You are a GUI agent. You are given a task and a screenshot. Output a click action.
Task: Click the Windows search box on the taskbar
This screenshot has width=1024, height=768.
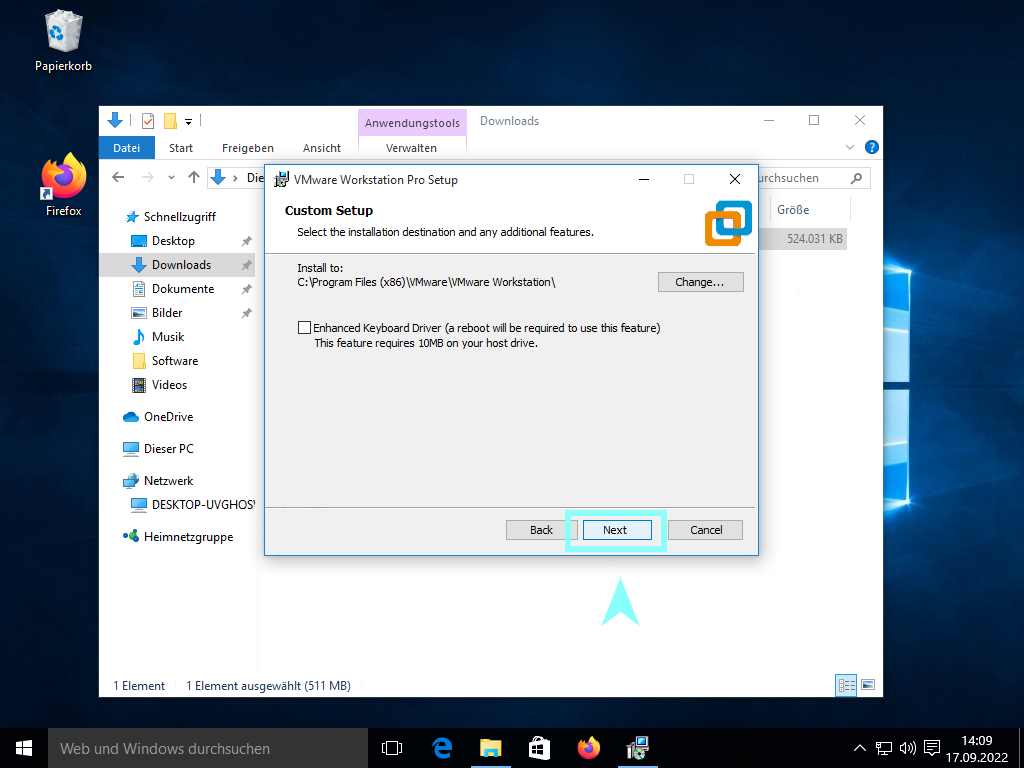[x=200, y=747]
